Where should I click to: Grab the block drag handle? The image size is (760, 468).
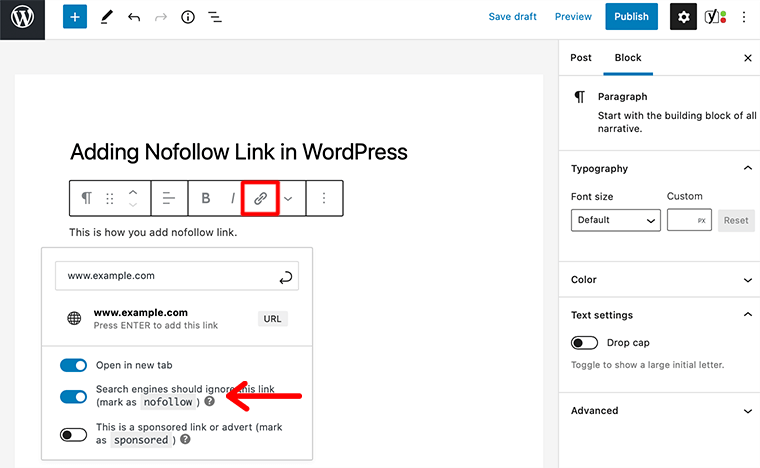click(x=110, y=198)
